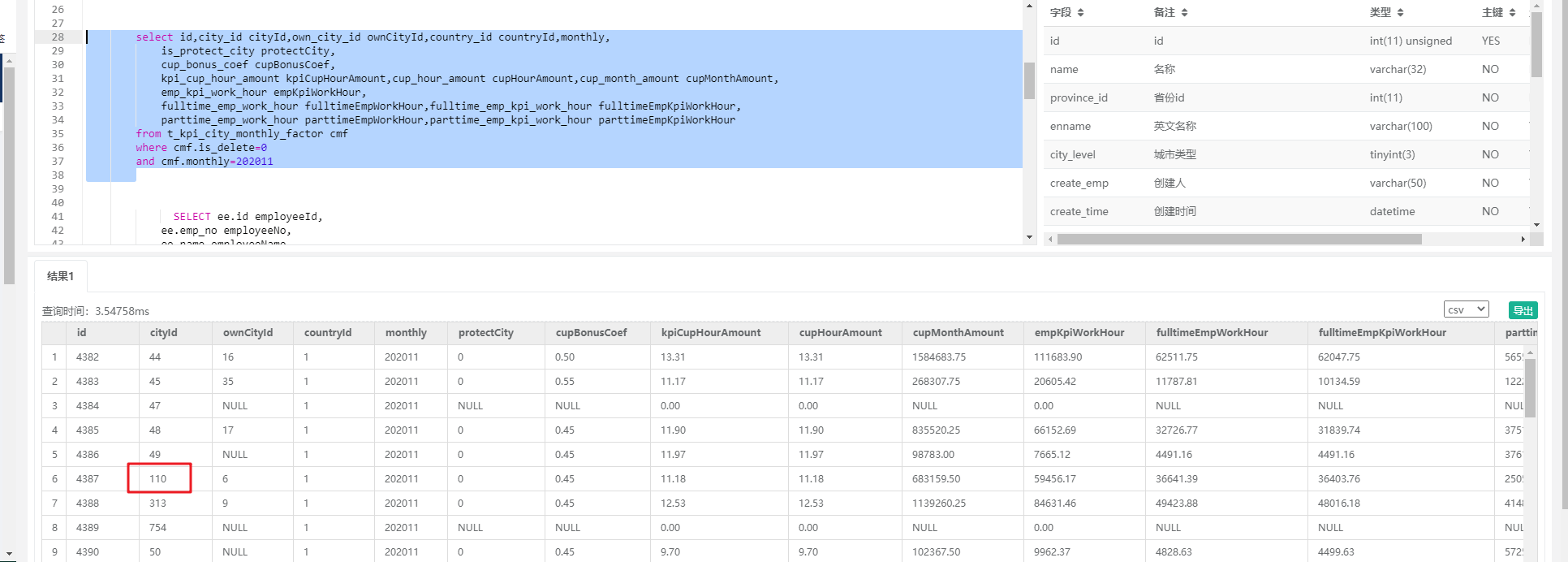
Task: Click the 'and cmf.monthly=202011' code line
Action: click(205, 162)
